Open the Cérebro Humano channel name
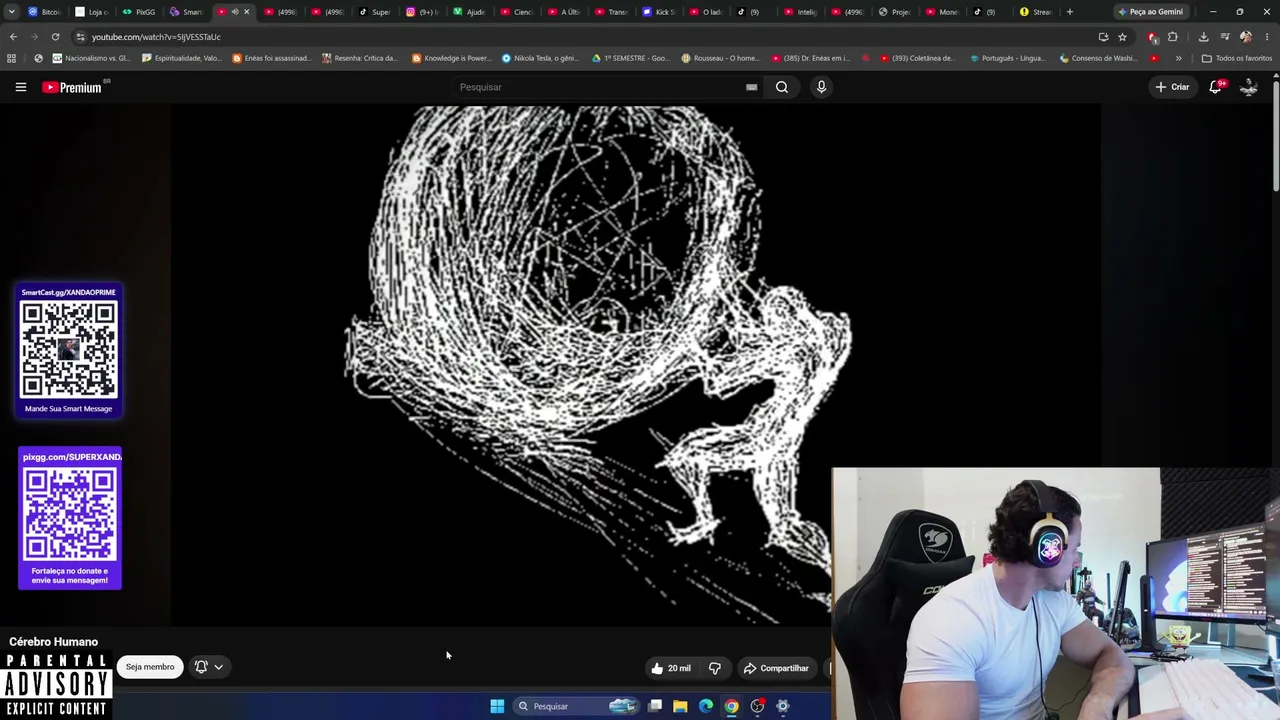This screenshot has width=1280, height=720. pyautogui.click(x=54, y=642)
